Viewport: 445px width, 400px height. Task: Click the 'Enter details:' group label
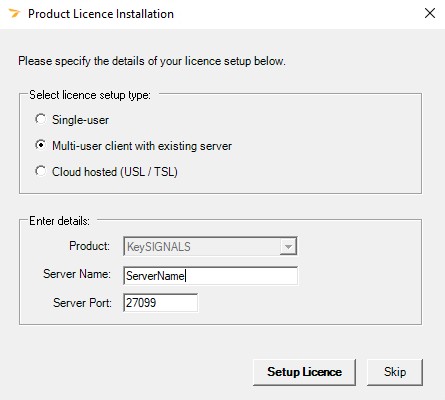coord(59,221)
